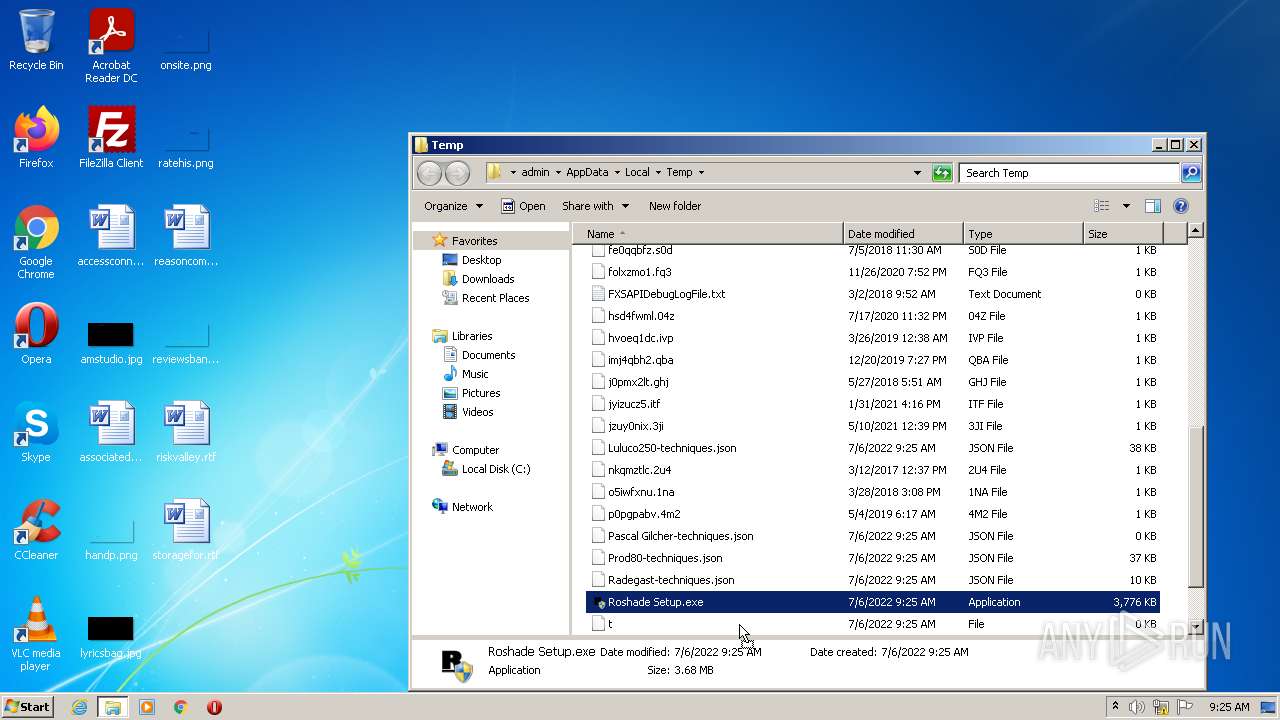Sort by Date modified column
The height and width of the screenshot is (720, 1280).
tap(904, 234)
